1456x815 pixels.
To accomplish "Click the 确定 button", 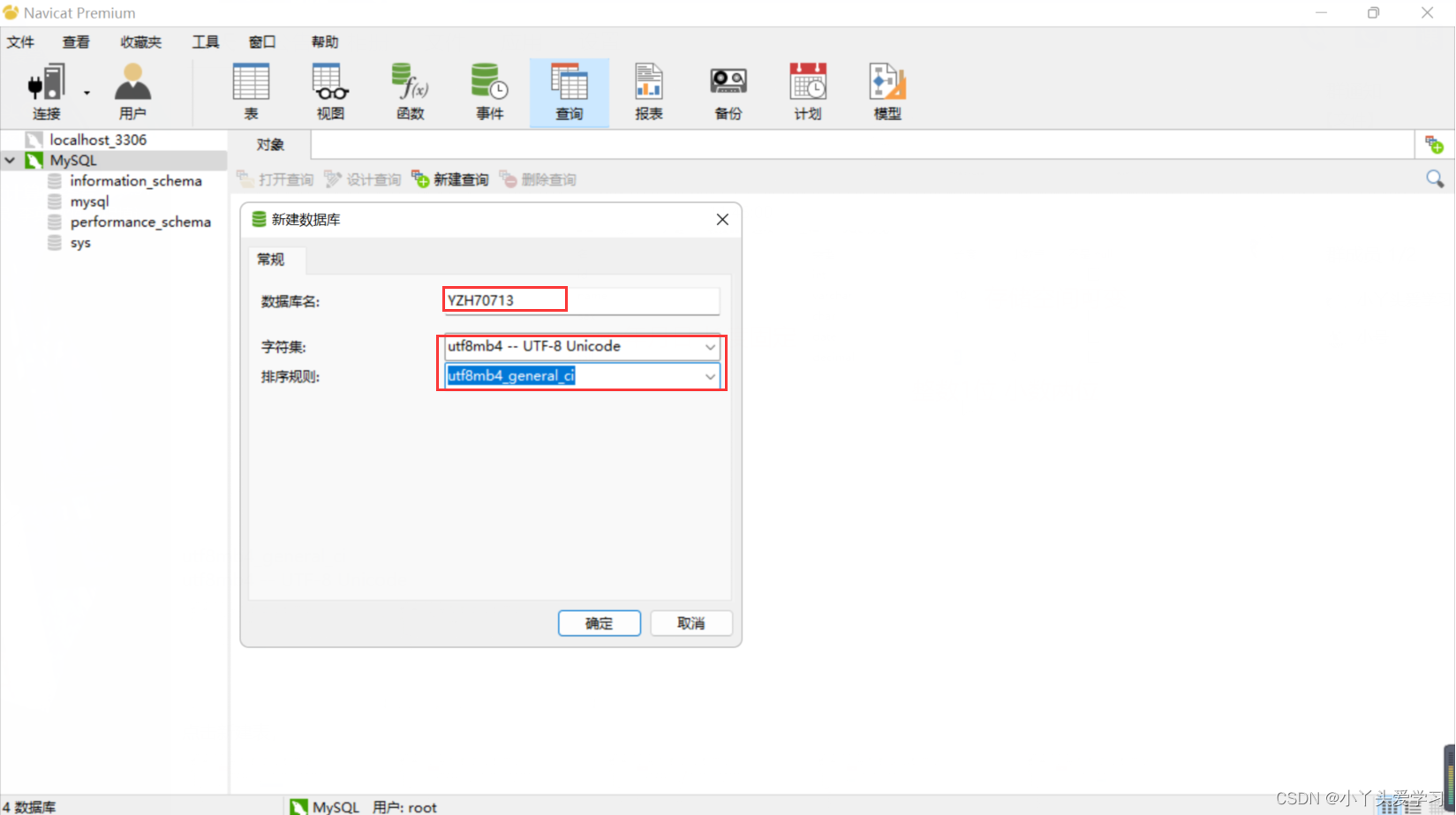I will point(600,623).
